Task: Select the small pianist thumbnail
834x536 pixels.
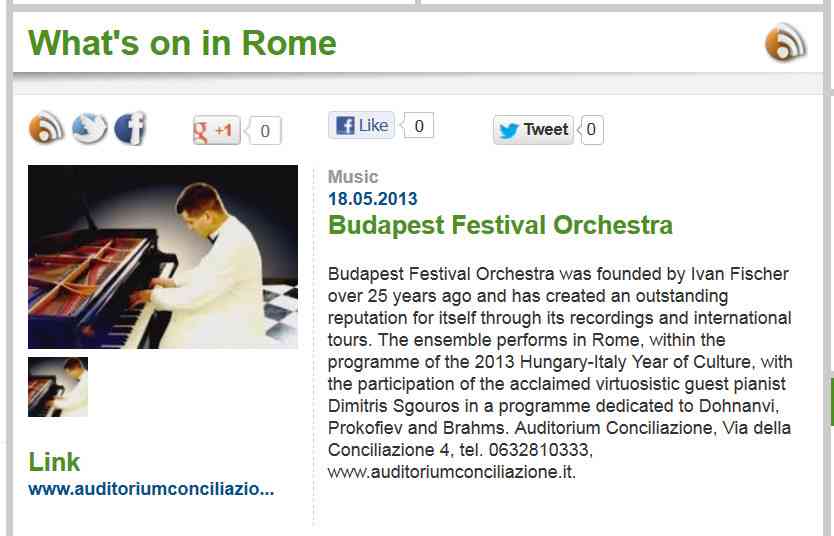Action: [x=58, y=387]
